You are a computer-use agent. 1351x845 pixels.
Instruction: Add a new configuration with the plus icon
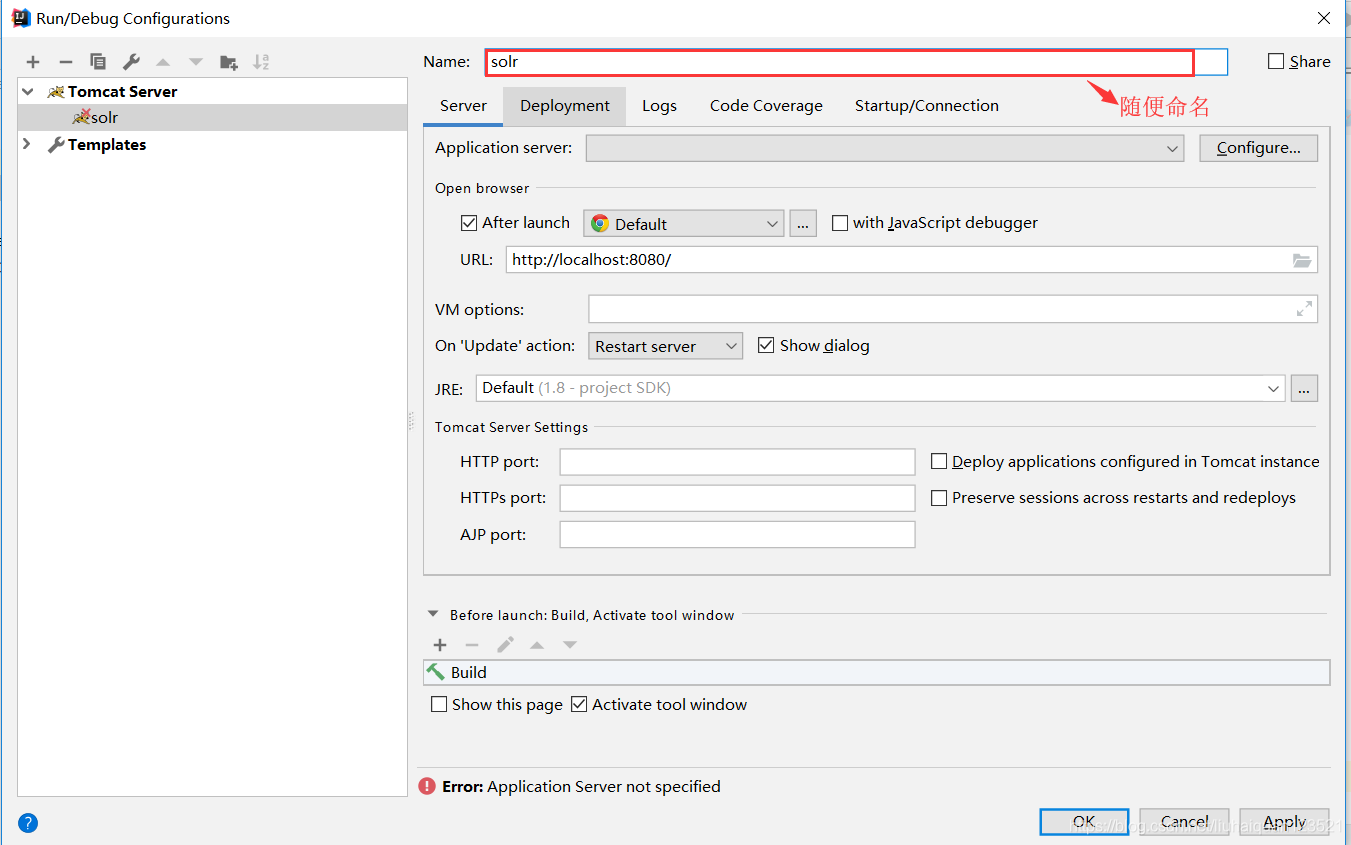tap(33, 62)
